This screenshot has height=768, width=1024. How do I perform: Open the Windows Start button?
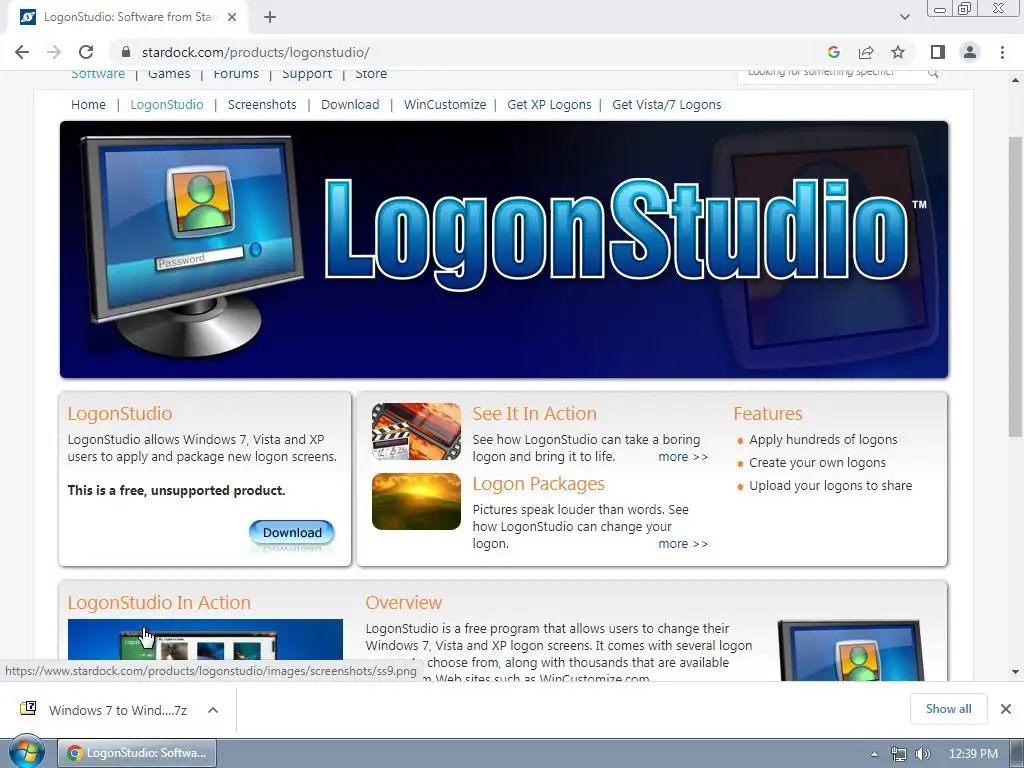(26, 753)
